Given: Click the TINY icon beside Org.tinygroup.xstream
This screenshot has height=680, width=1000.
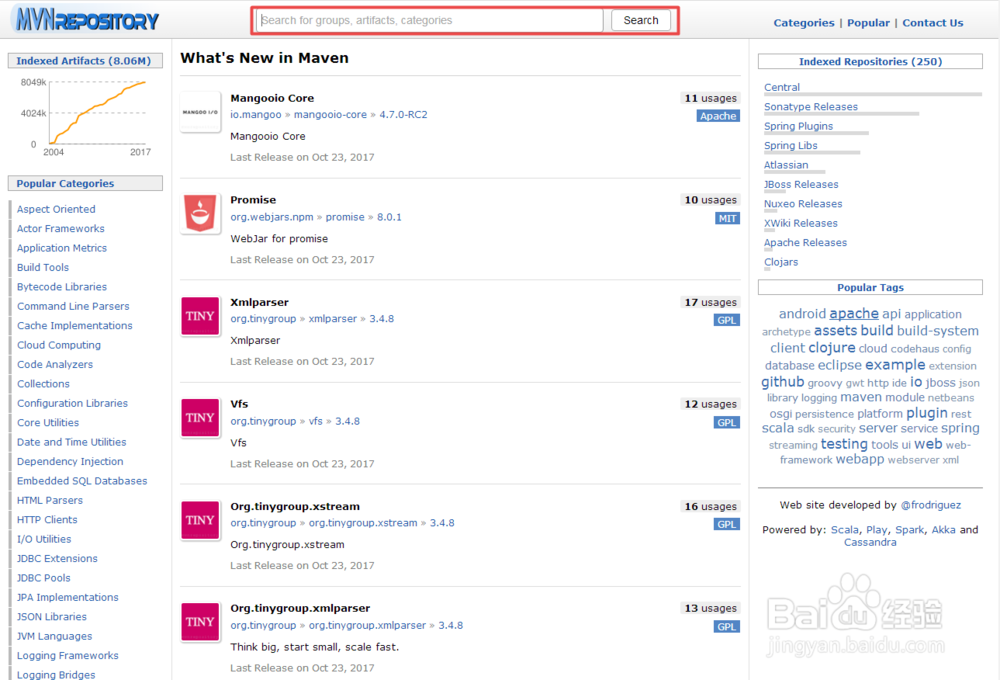Looking at the screenshot, I should click(200, 520).
